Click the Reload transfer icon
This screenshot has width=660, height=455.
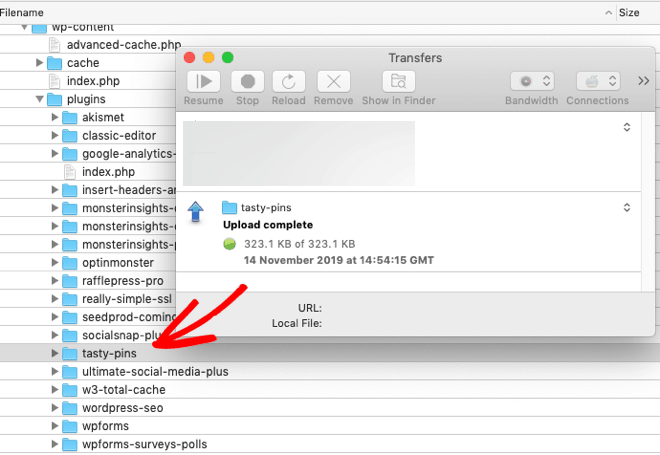click(x=289, y=82)
